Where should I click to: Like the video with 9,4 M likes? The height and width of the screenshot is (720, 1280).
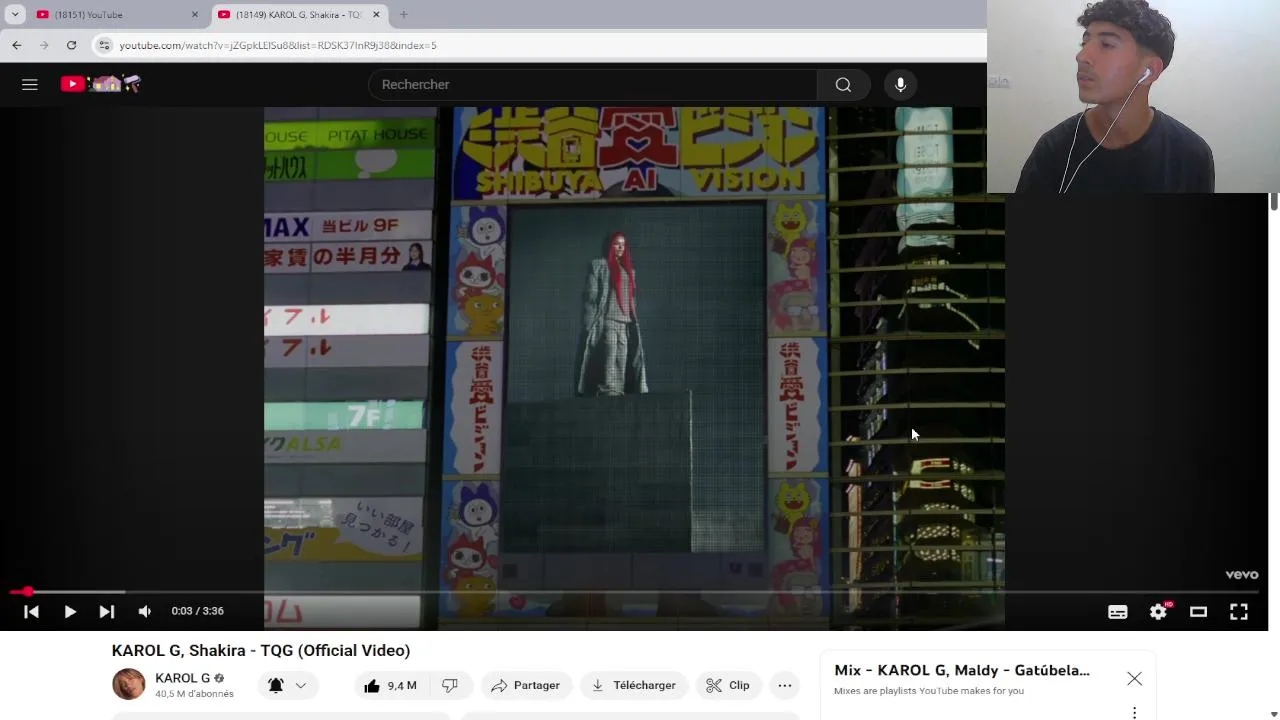(390, 685)
